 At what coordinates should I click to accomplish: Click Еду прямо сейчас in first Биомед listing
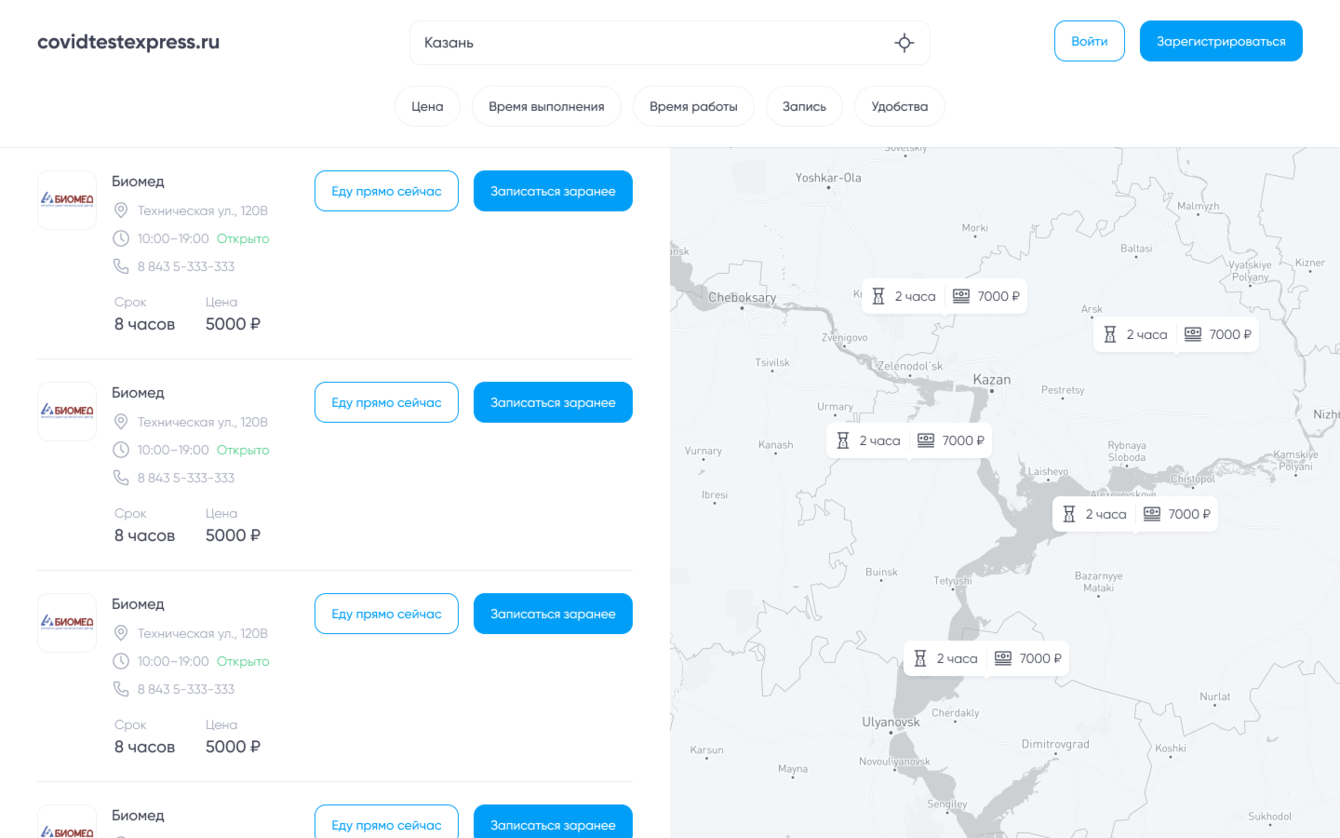tap(386, 191)
